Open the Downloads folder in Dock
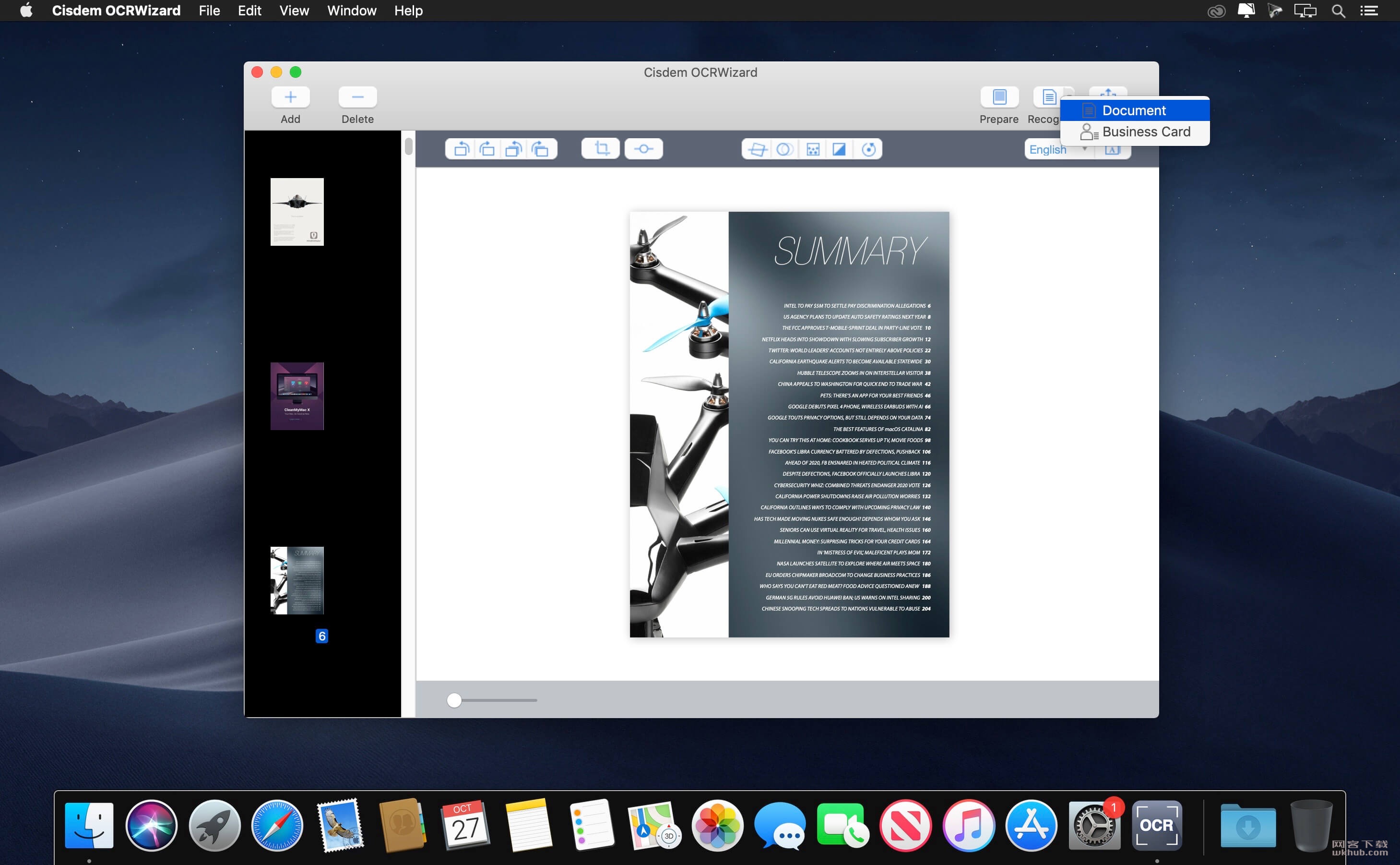Screen dimensions: 1400x865 pyautogui.click(x=1248, y=825)
